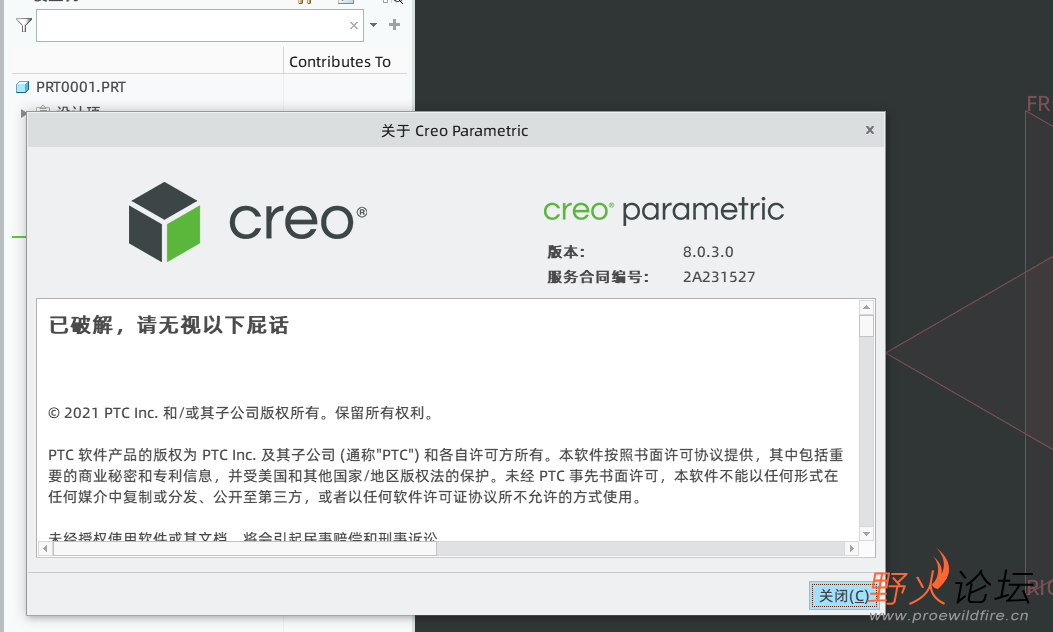Click the blue part icon beside PRT0001.PRT
This screenshot has width=1053, height=632.
23,87
